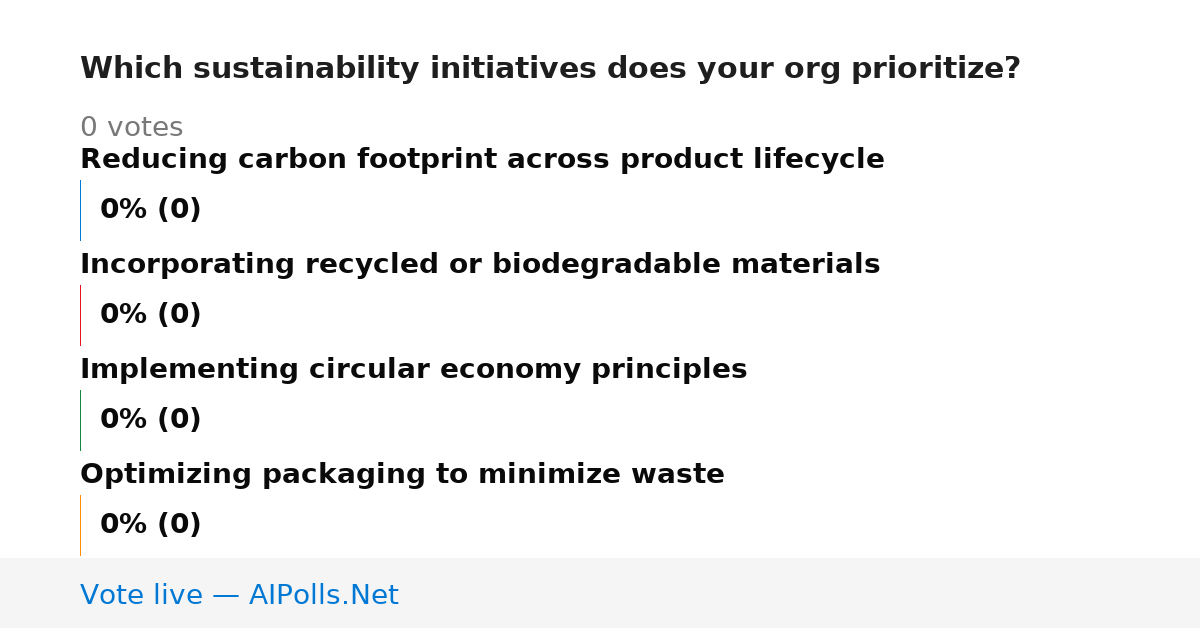Click 0% (0) result under circular economy
1200x628 pixels.
pyautogui.click(x=151, y=420)
